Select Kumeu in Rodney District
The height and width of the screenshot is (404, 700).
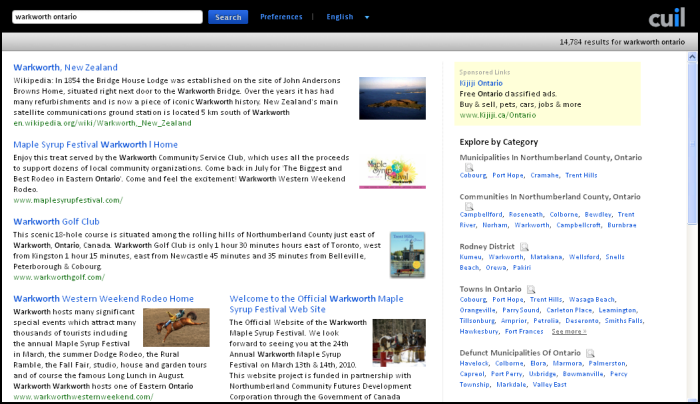[471, 257]
